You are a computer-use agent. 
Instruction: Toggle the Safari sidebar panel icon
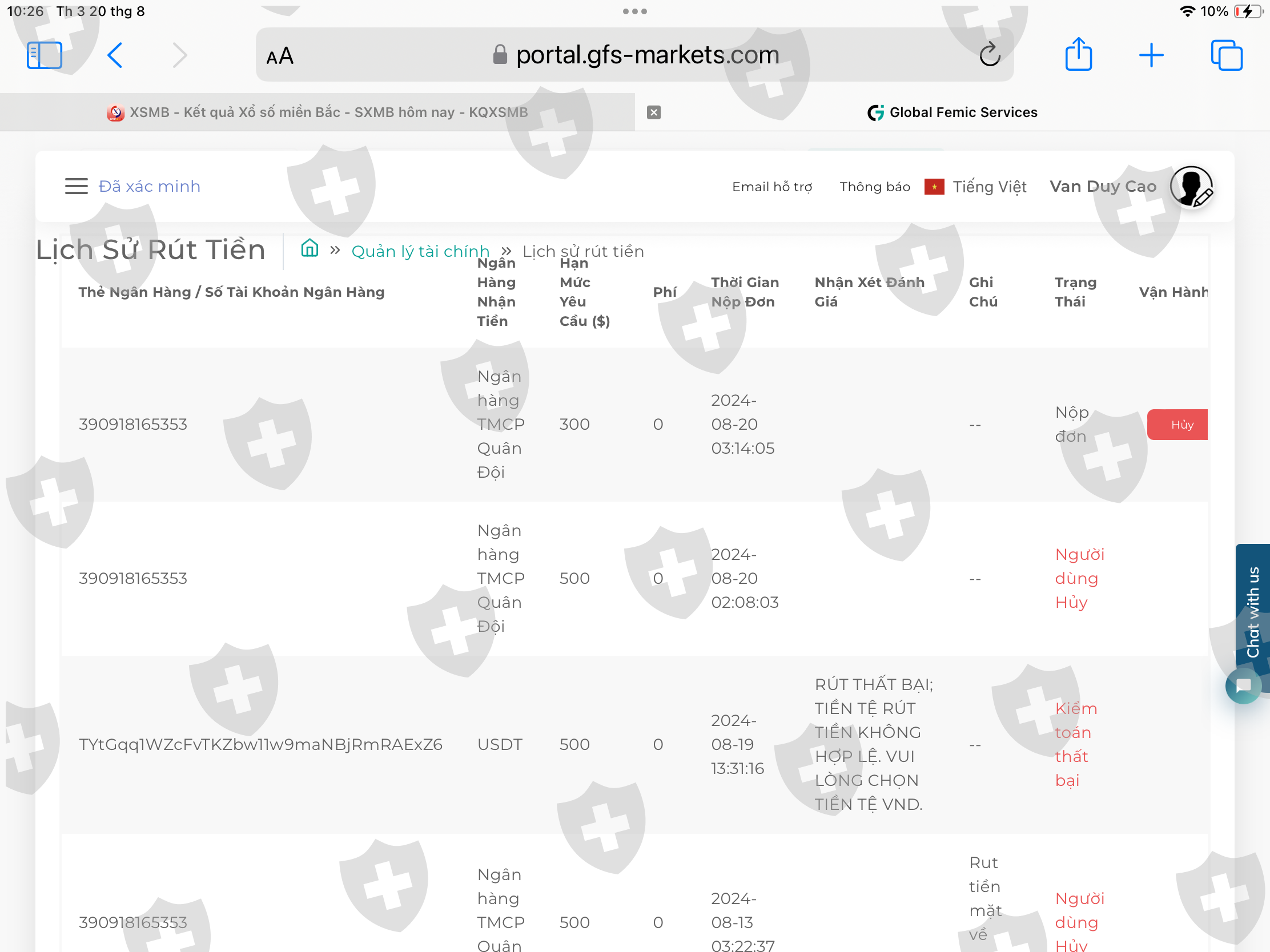[44, 56]
